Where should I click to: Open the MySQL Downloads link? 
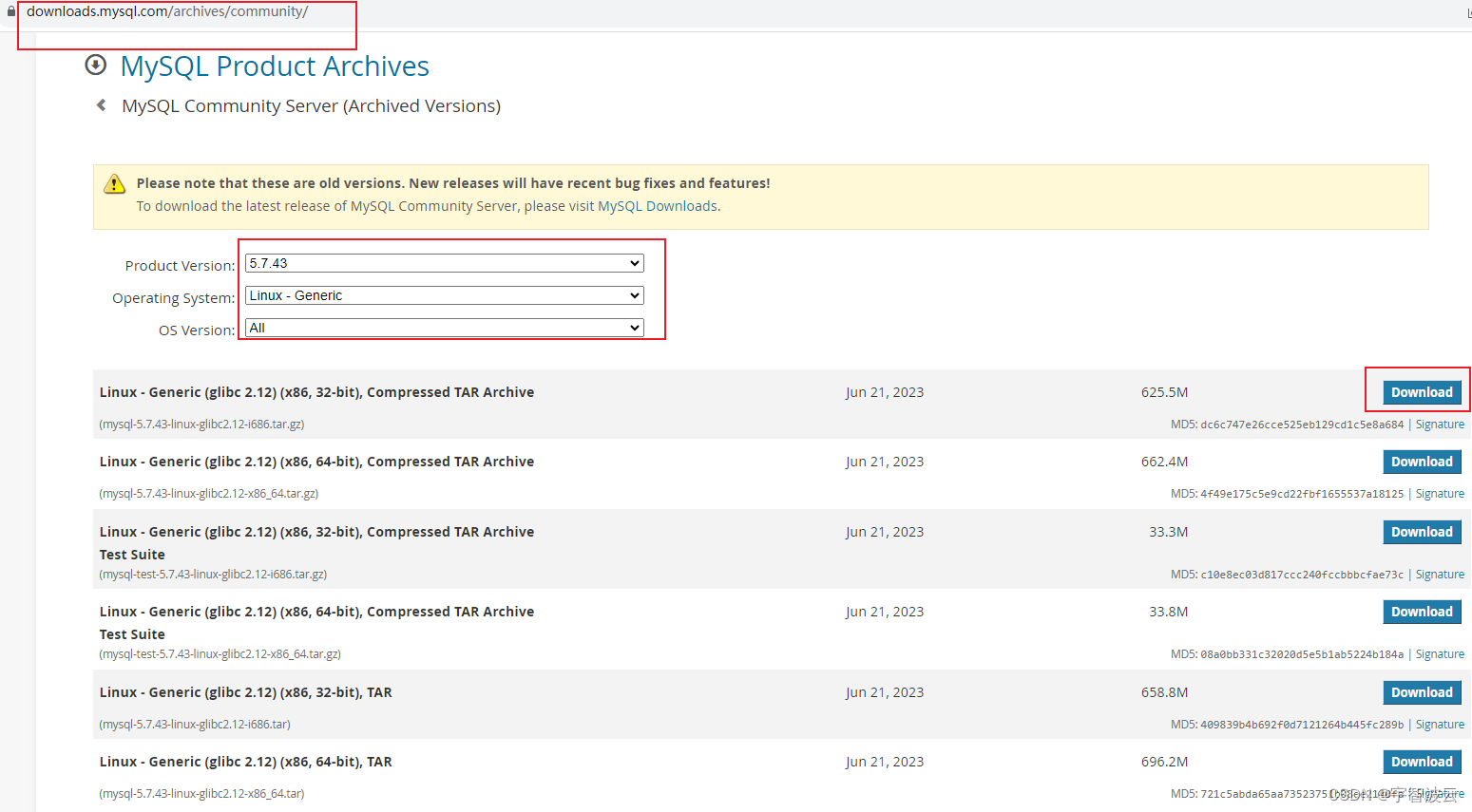(658, 206)
